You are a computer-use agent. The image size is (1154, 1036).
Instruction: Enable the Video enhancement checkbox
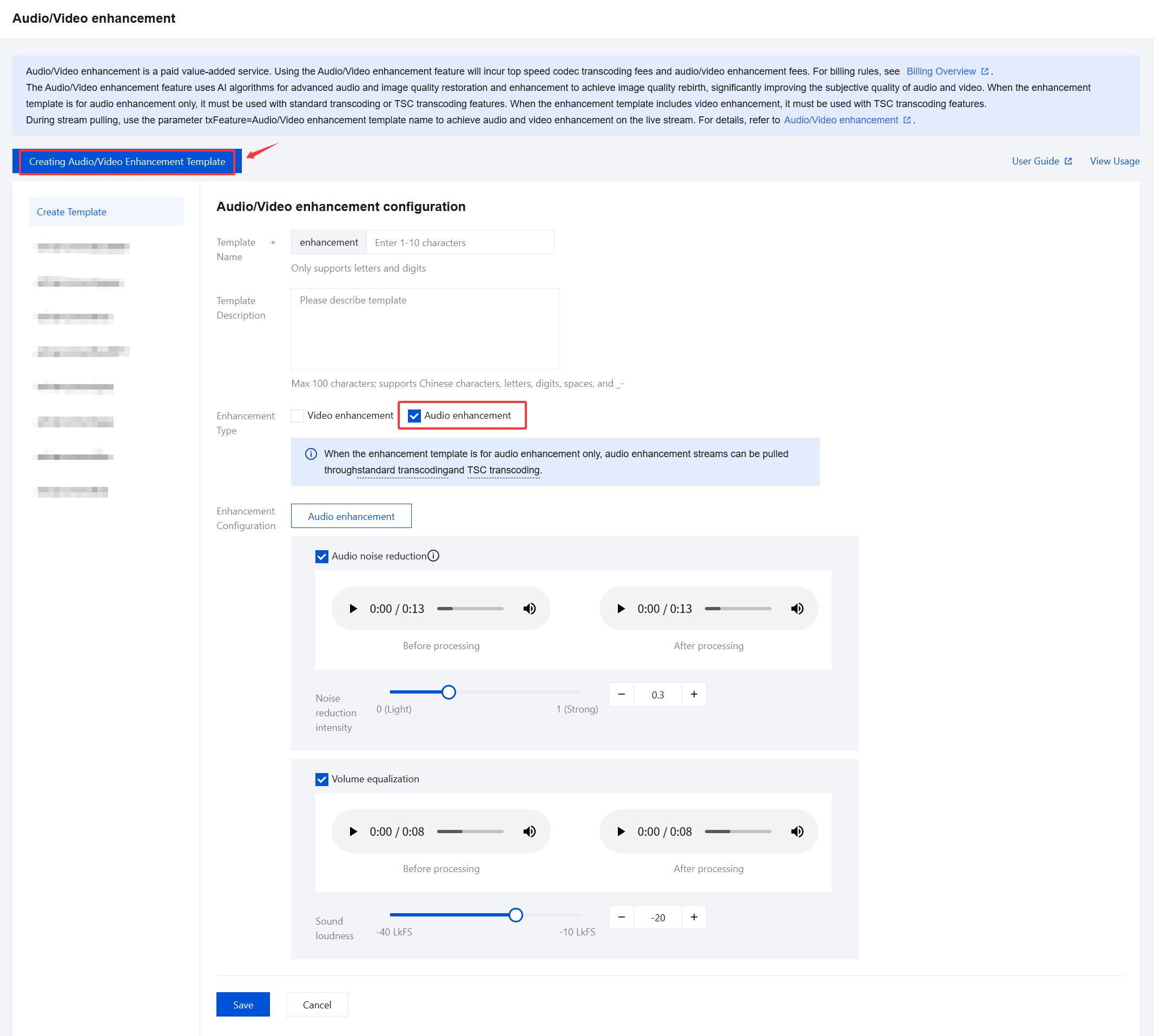pyautogui.click(x=297, y=415)
